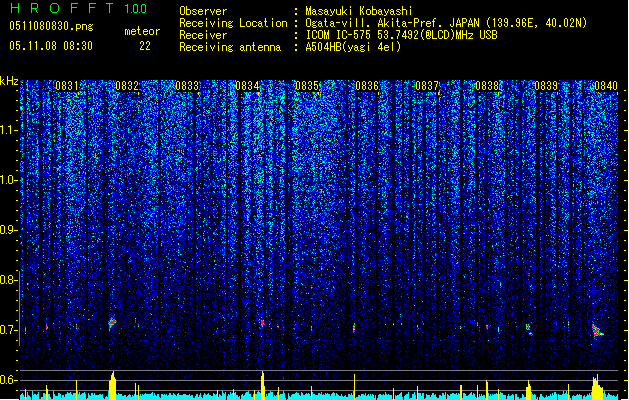
Task: Click the meteor echo just after 0840
Action: 597,331
